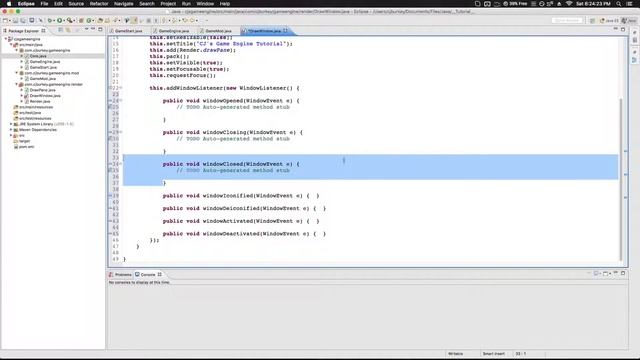Screen dimensions: 640x360
Task: Open Spotlight search in macOS menu bar
Action: (x=619, y=4)
